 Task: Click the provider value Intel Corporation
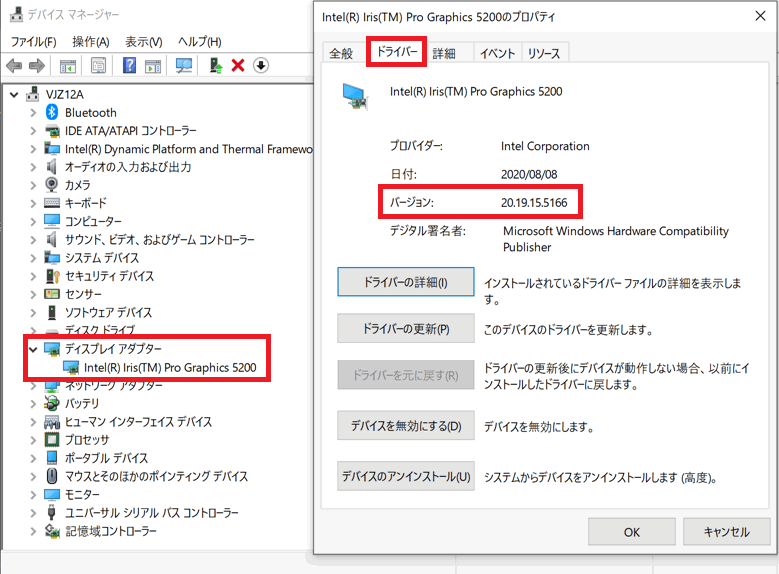[545, 146]
